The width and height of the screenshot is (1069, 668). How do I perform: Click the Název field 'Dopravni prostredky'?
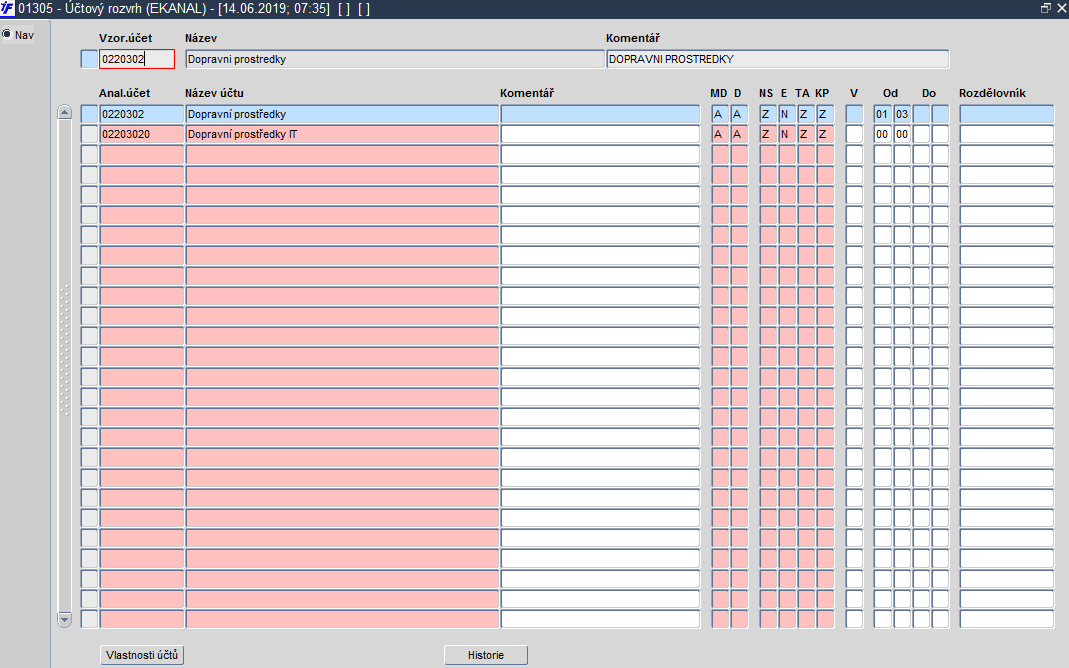[395, 59]
